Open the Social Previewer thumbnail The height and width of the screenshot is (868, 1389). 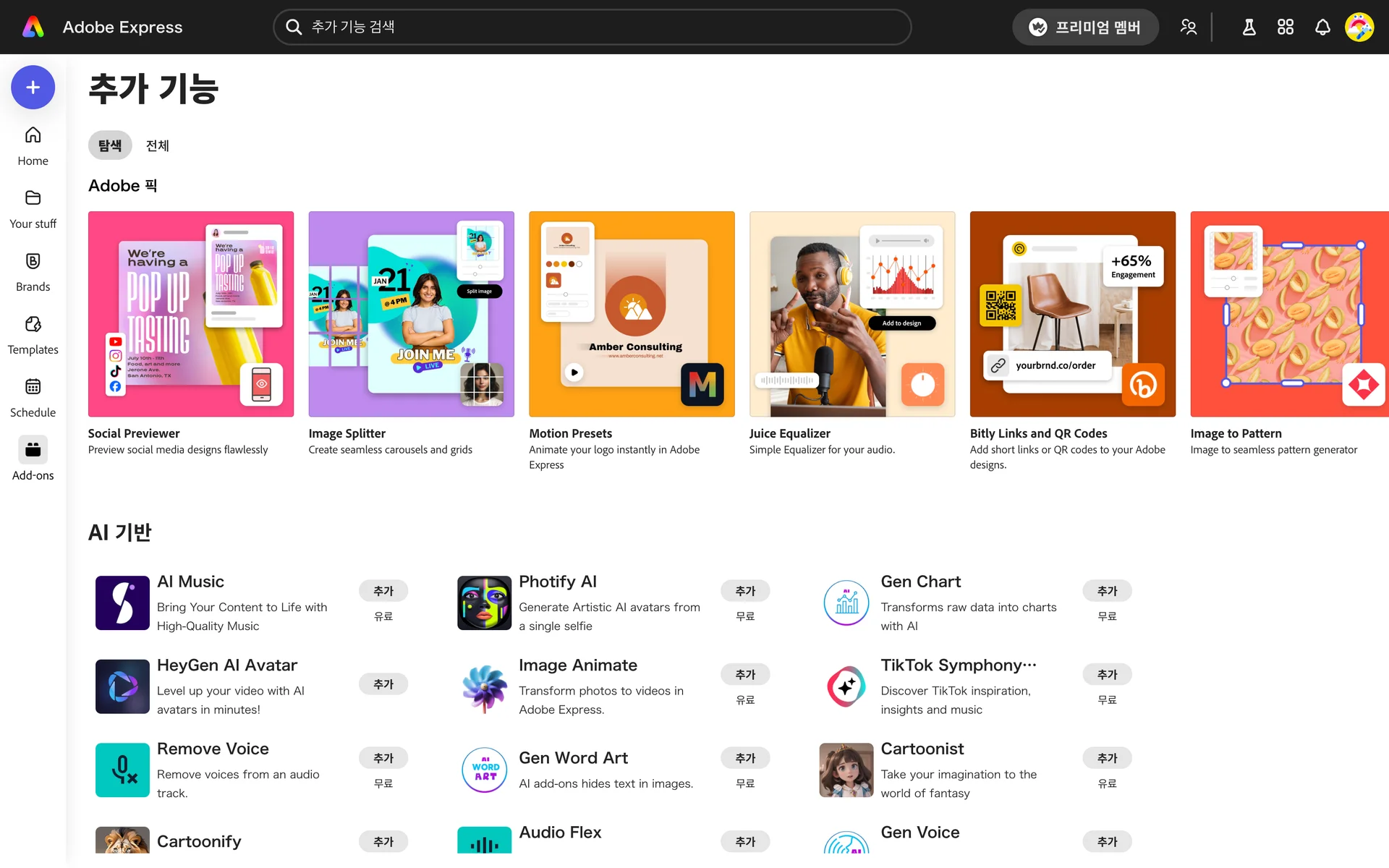pyautogui.click(x=191, y=314)
